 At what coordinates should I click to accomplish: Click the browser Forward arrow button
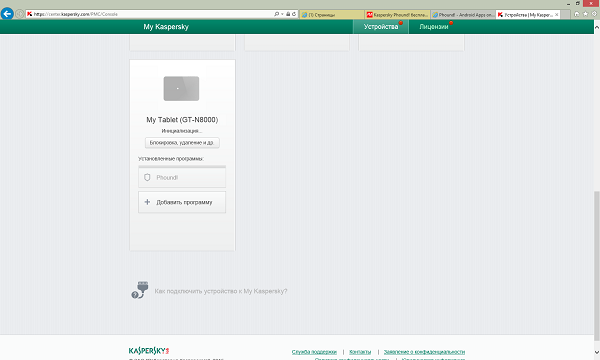pyautogui.click(x=19, y=14)
